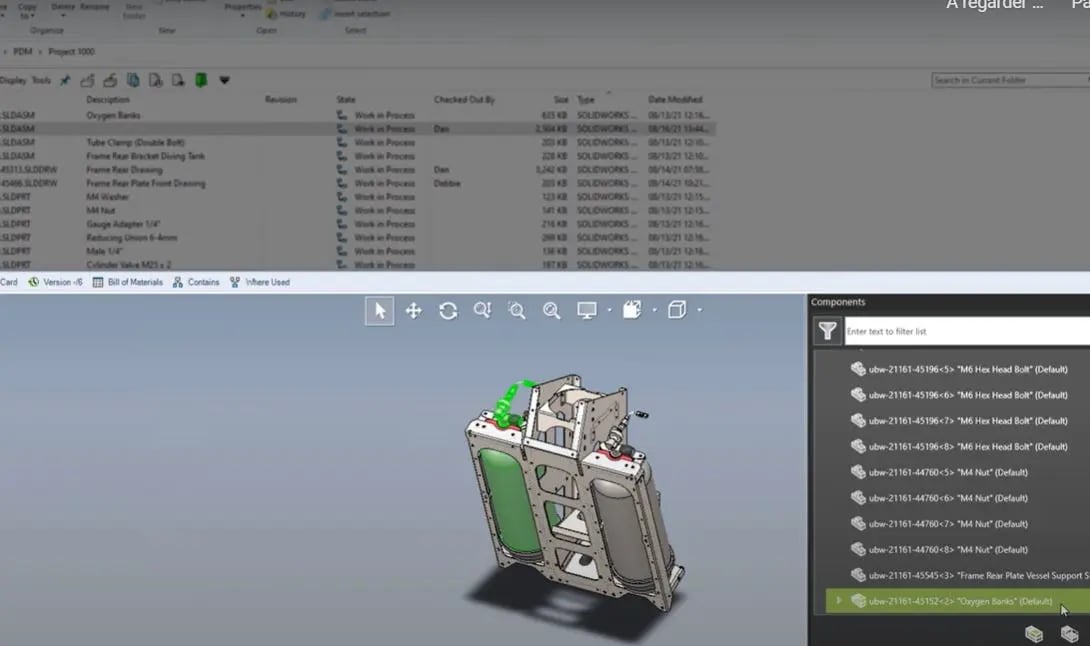Sort by the Date Modified column header

tap(675, 100)
